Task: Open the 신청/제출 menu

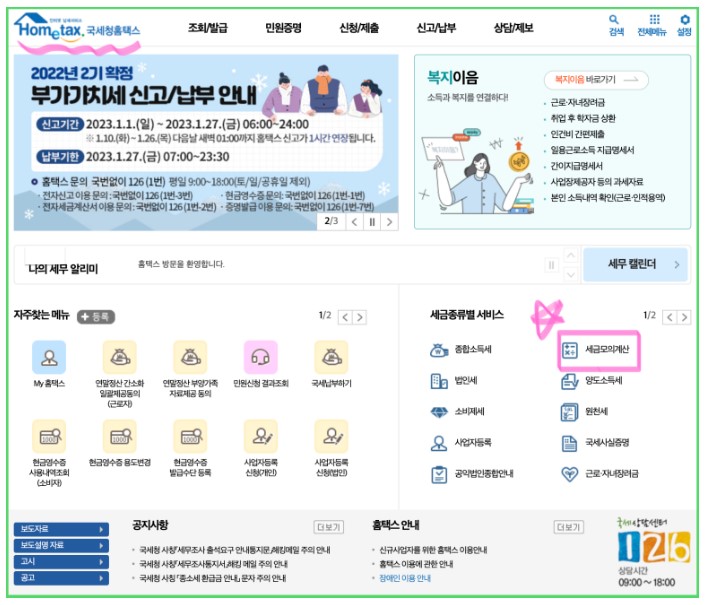Action: [x=359, y=28]
